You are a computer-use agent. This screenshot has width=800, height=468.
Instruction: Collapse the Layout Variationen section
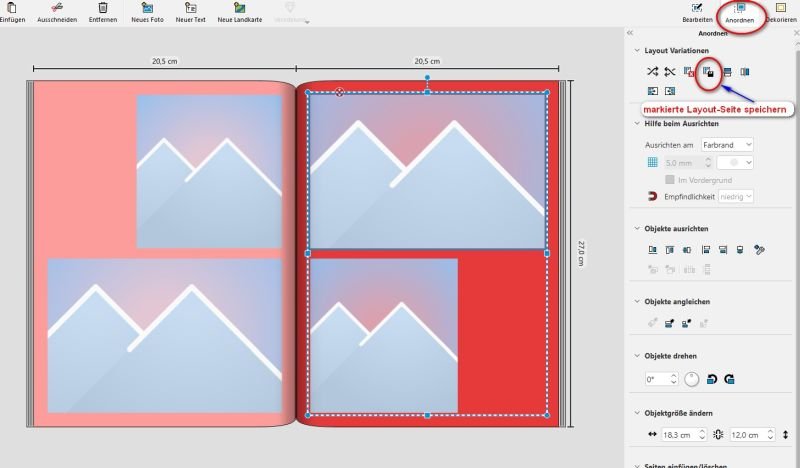[637, 51]
